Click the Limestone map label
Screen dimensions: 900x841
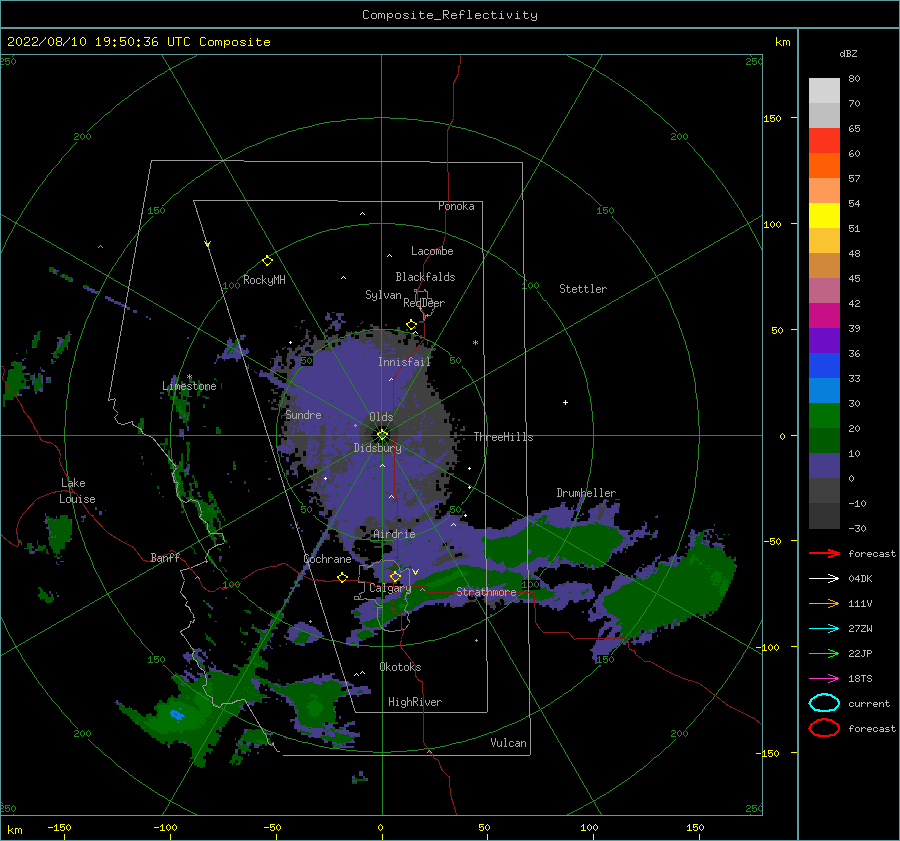[x=189, y=386]
